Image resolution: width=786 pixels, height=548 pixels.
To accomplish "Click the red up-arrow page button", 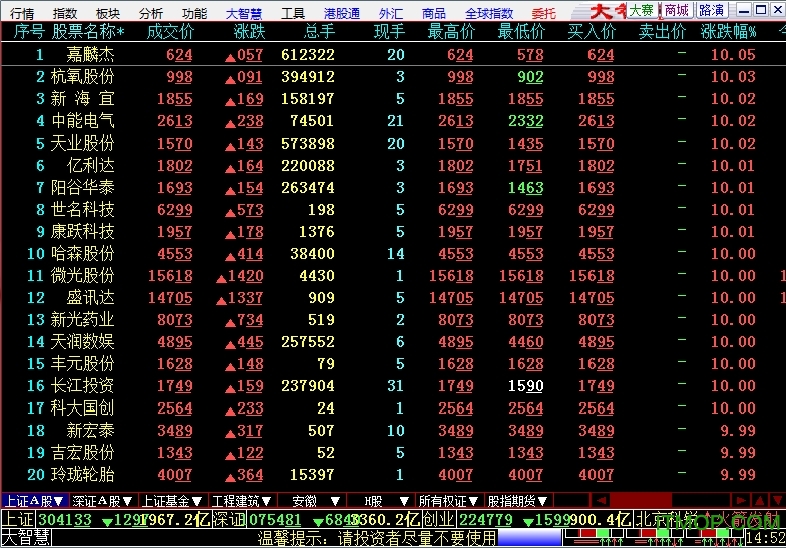I will pos(760,500).
